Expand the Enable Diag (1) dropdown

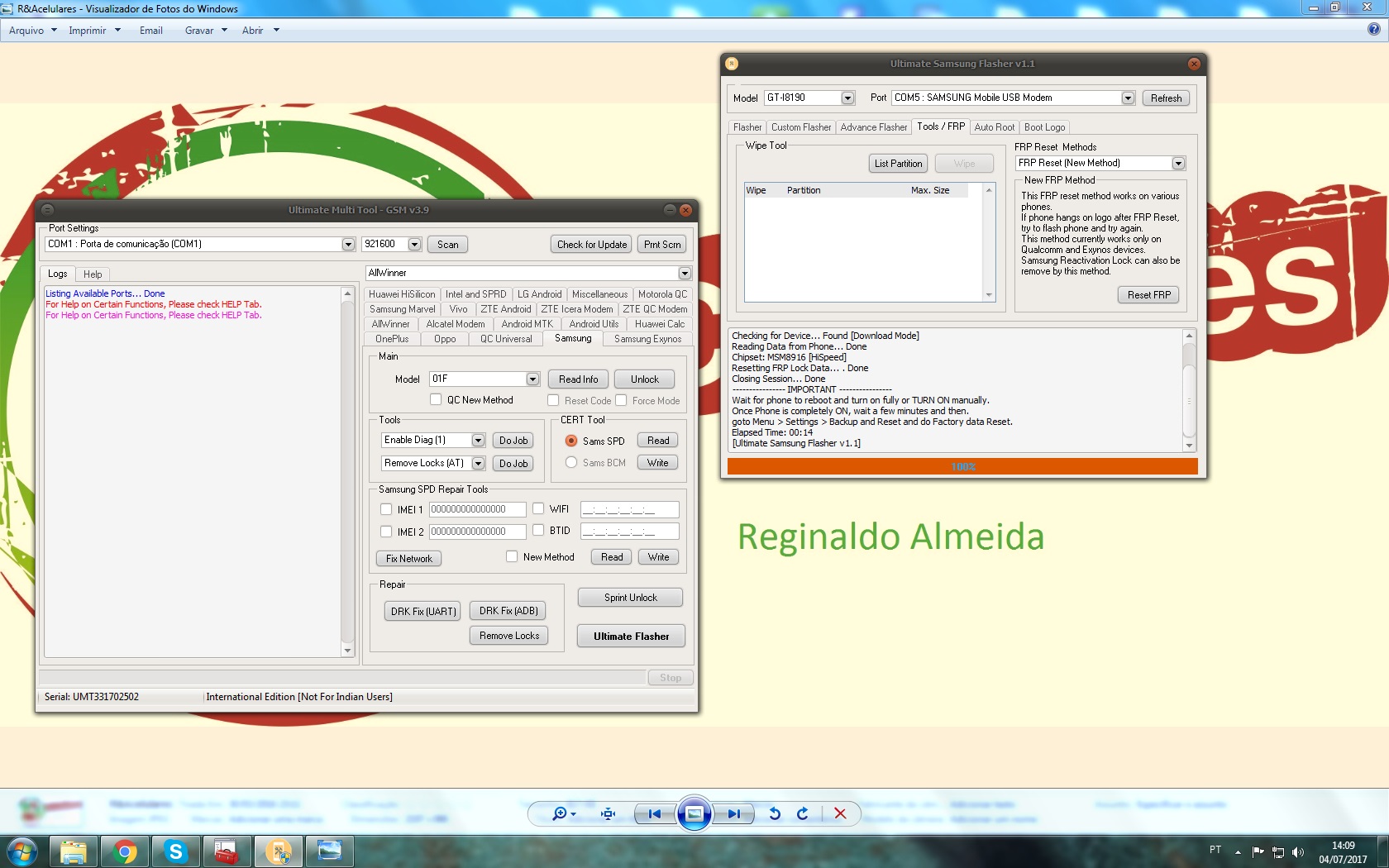[478, 441]
